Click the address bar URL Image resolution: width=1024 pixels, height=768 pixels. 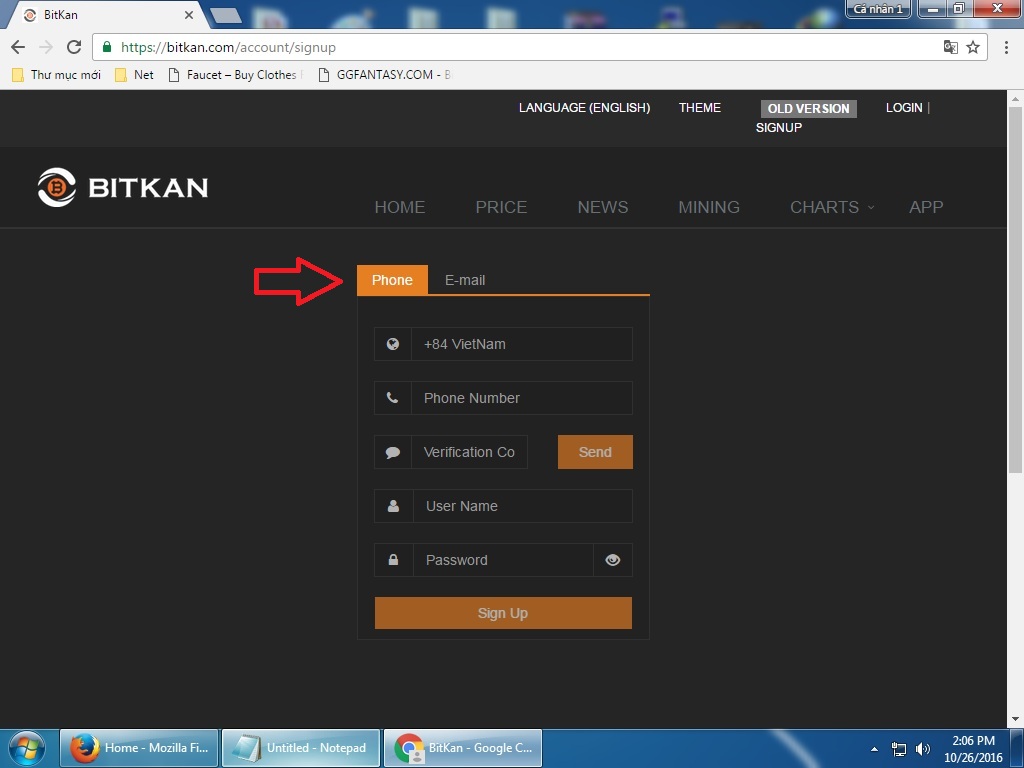[x=229, y=47]
